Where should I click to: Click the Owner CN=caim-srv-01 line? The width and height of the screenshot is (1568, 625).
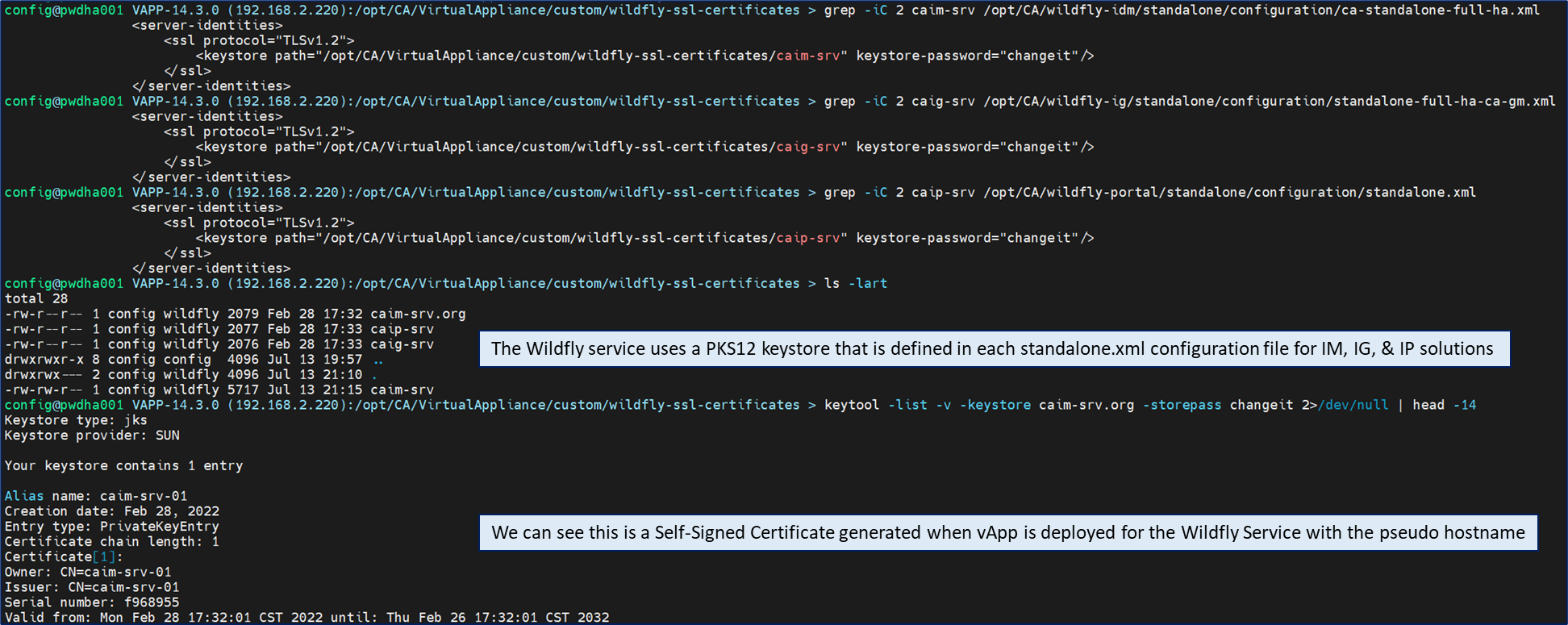point(88,572)
